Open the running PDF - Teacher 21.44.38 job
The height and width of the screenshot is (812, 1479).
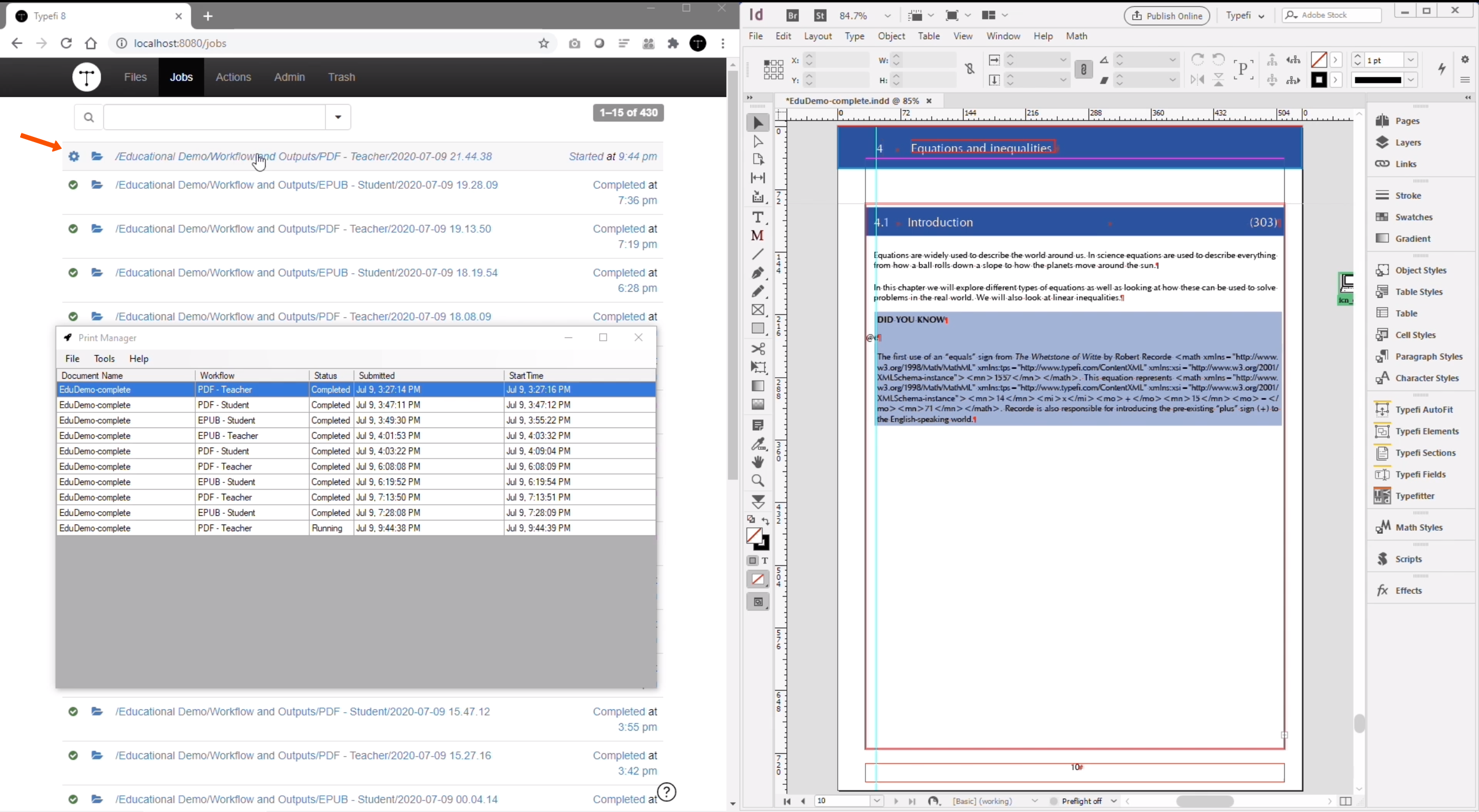303,157
